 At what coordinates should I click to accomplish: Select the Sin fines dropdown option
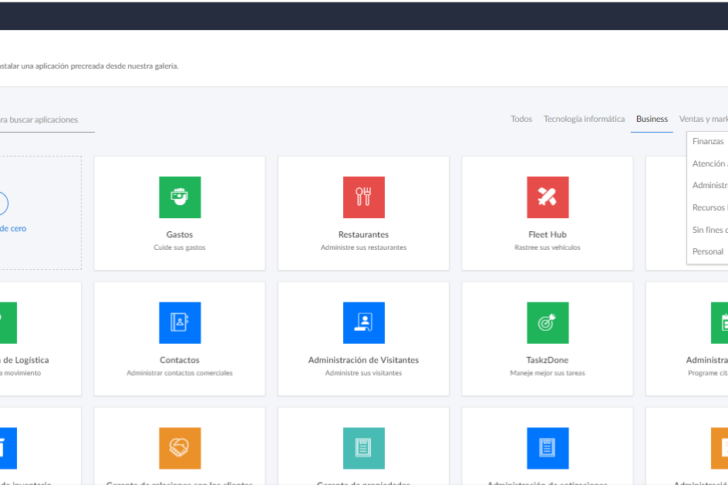[709, 230]
